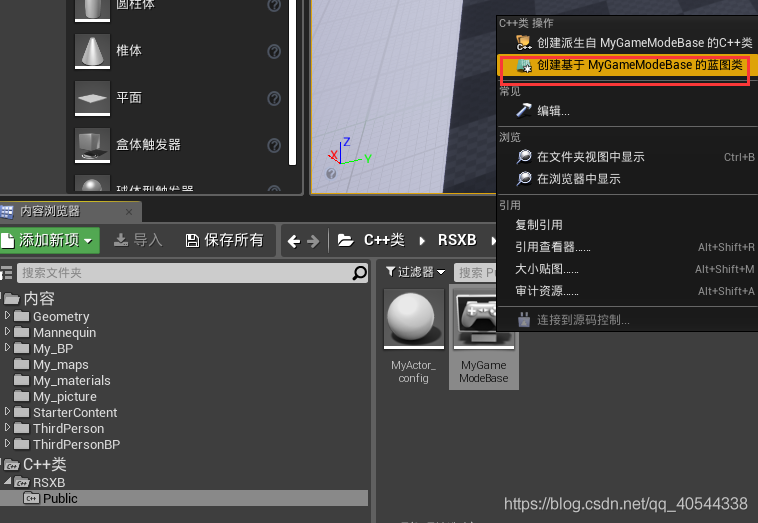Screen dimensions: 758x523
Task: Expand the ThirdPerson folder
Action: [7, 427]
